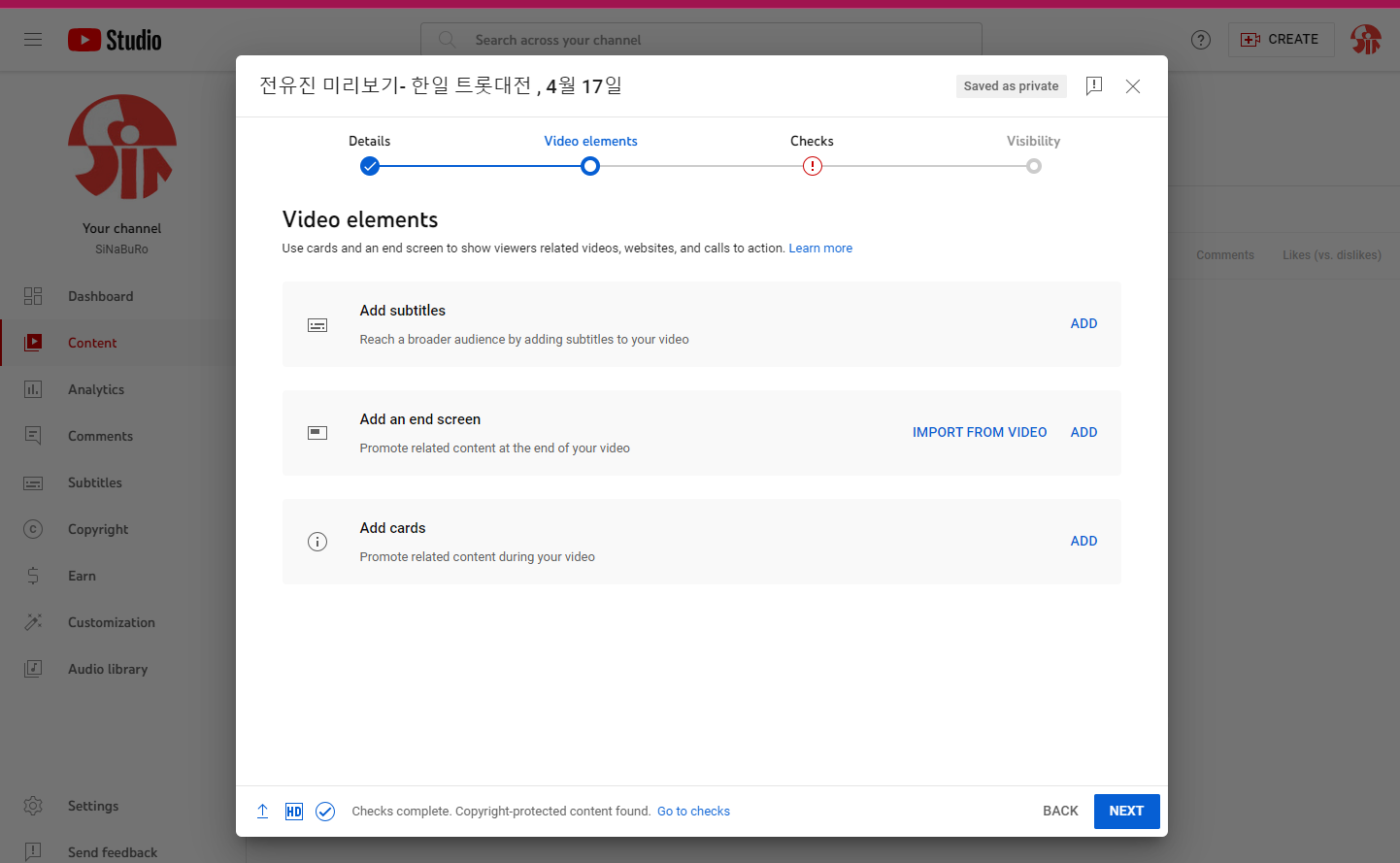
Task: Click the Search across your channel field
Action: tap(701, 40)
